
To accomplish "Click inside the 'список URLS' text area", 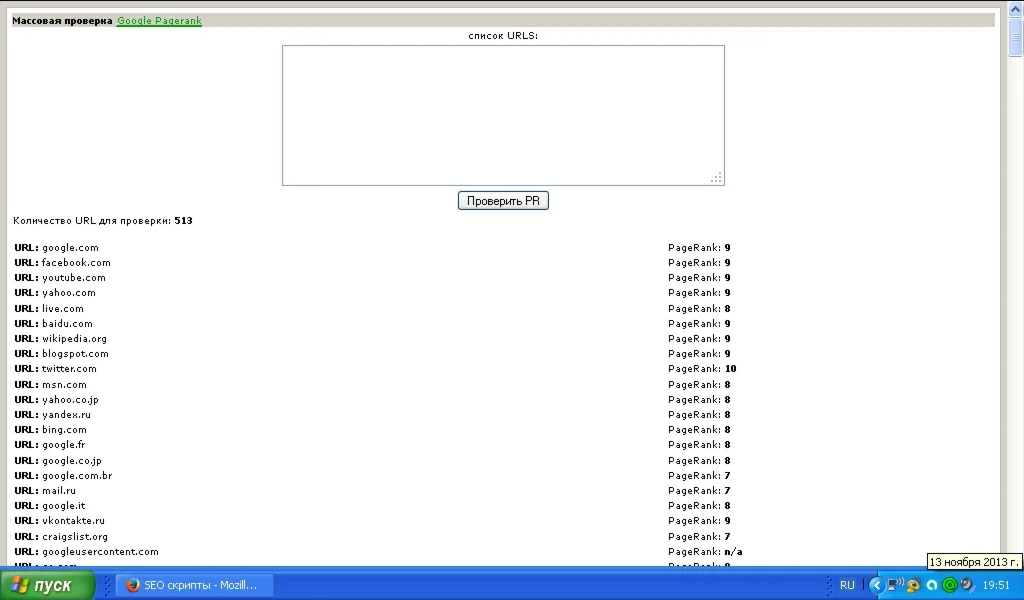I will coord(503,116).
